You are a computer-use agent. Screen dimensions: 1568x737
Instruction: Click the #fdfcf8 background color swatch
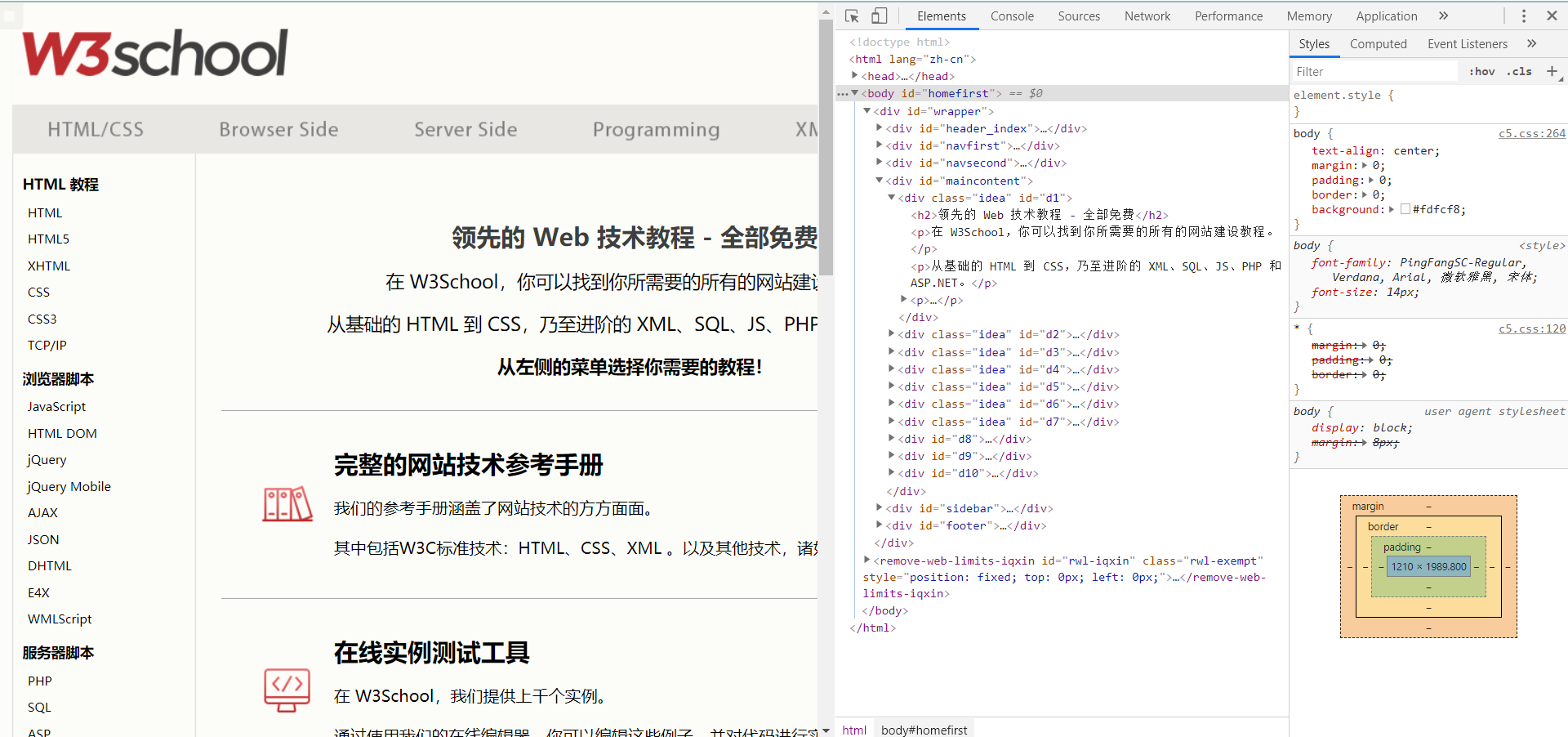pyautogui.click(x=1405, y=209)
